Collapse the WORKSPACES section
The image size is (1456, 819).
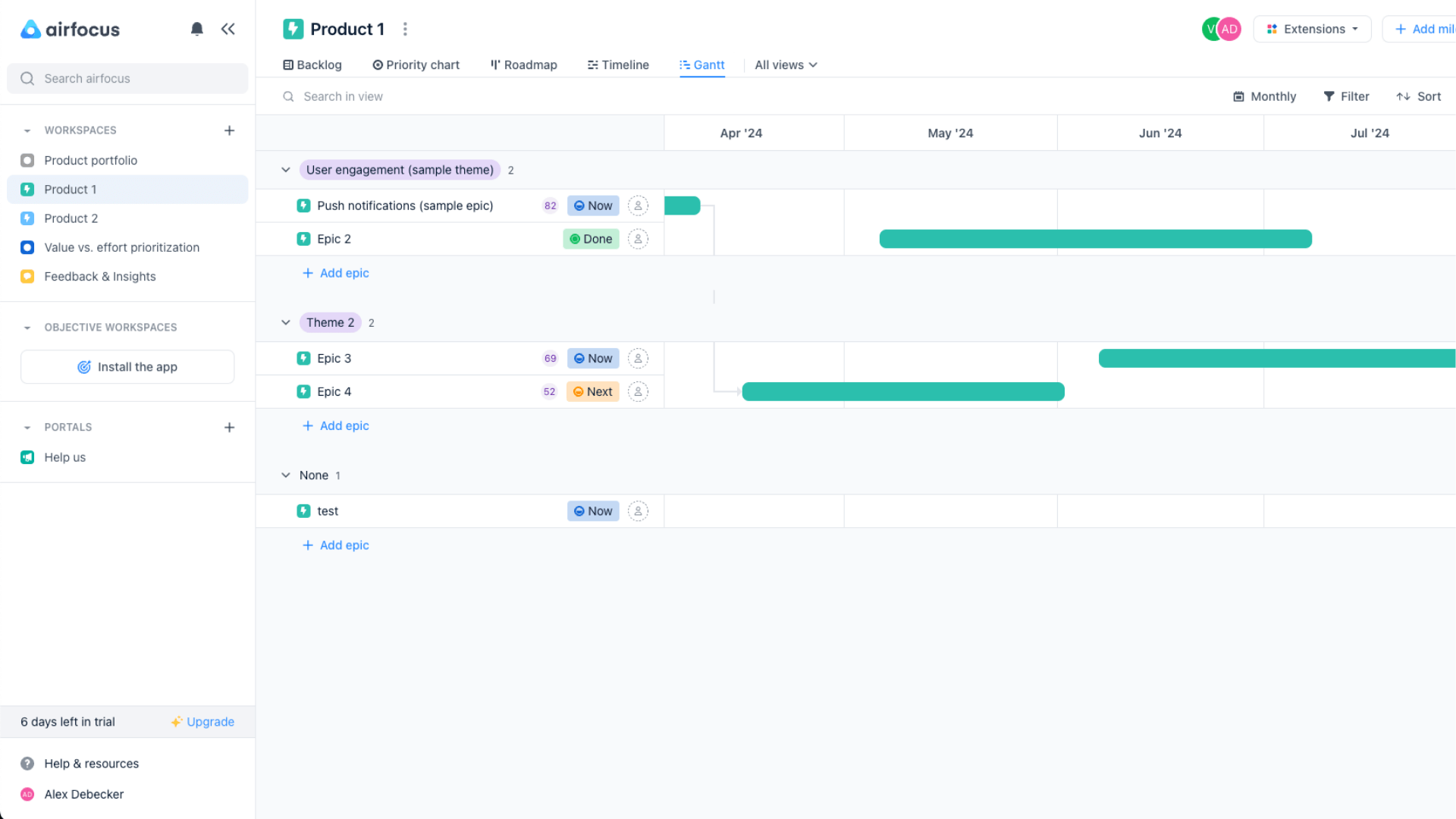[x=27, y=130]
